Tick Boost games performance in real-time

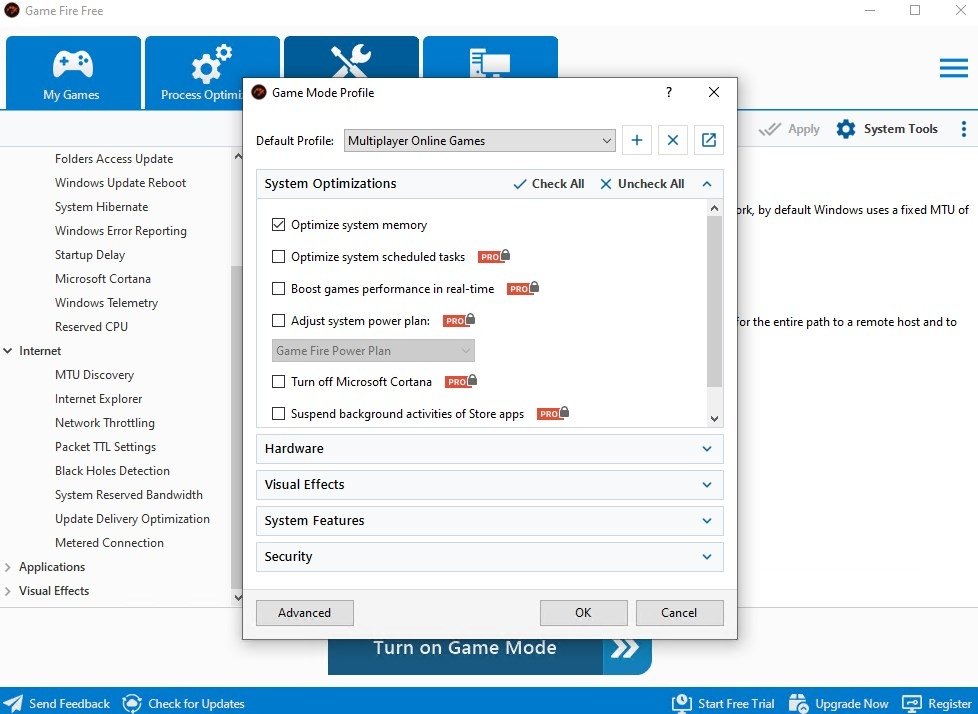(278, 289)
